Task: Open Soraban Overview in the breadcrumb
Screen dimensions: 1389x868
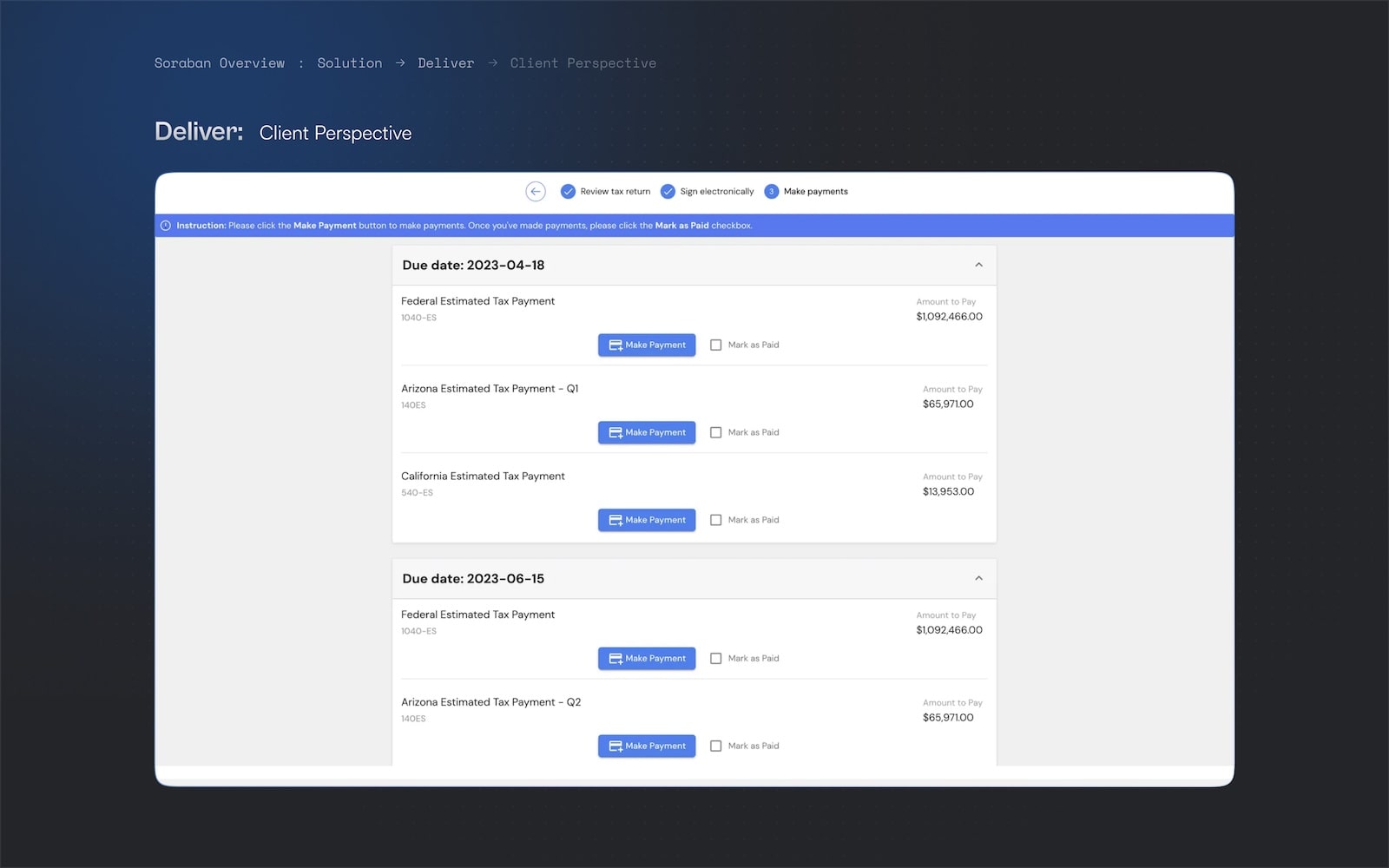Action: (220, 63)
